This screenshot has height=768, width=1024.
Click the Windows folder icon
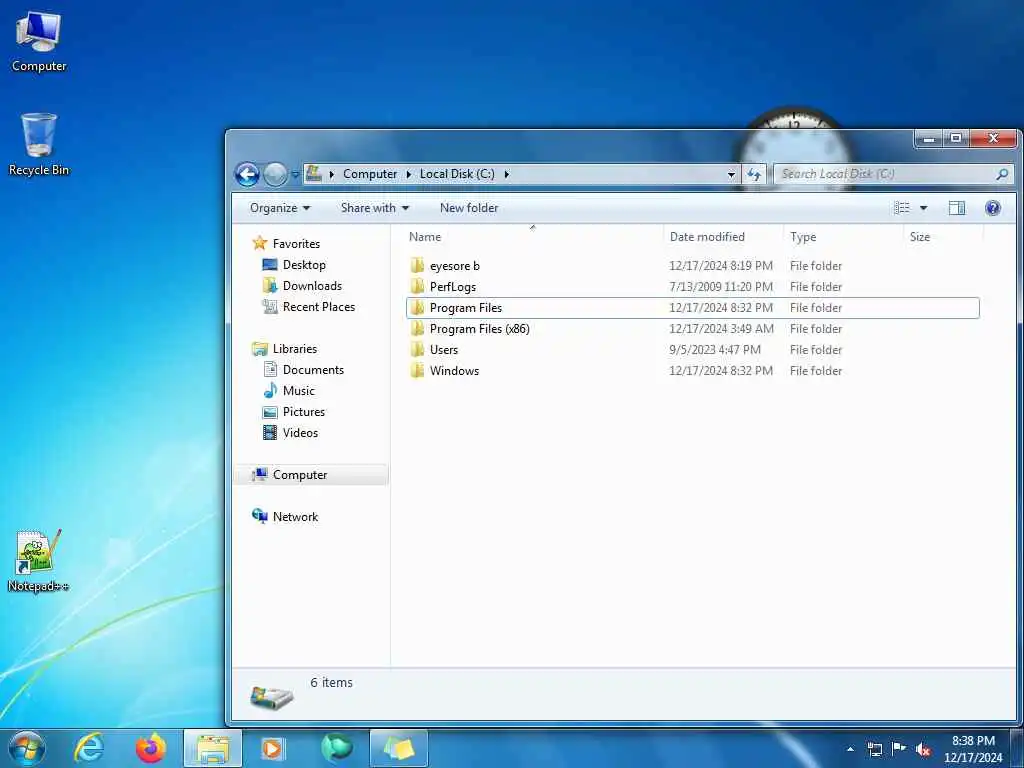(x=417, y=370)
